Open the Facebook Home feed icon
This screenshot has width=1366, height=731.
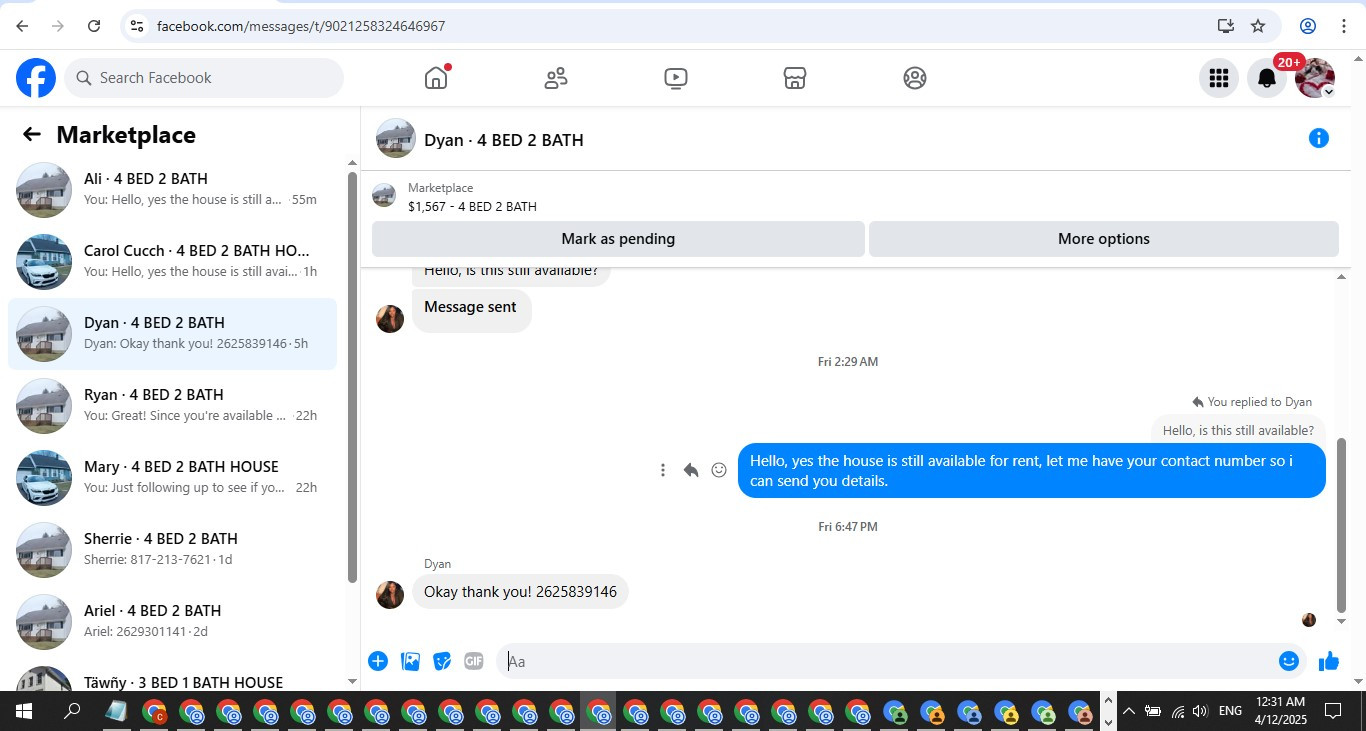[x=436, y=78]
